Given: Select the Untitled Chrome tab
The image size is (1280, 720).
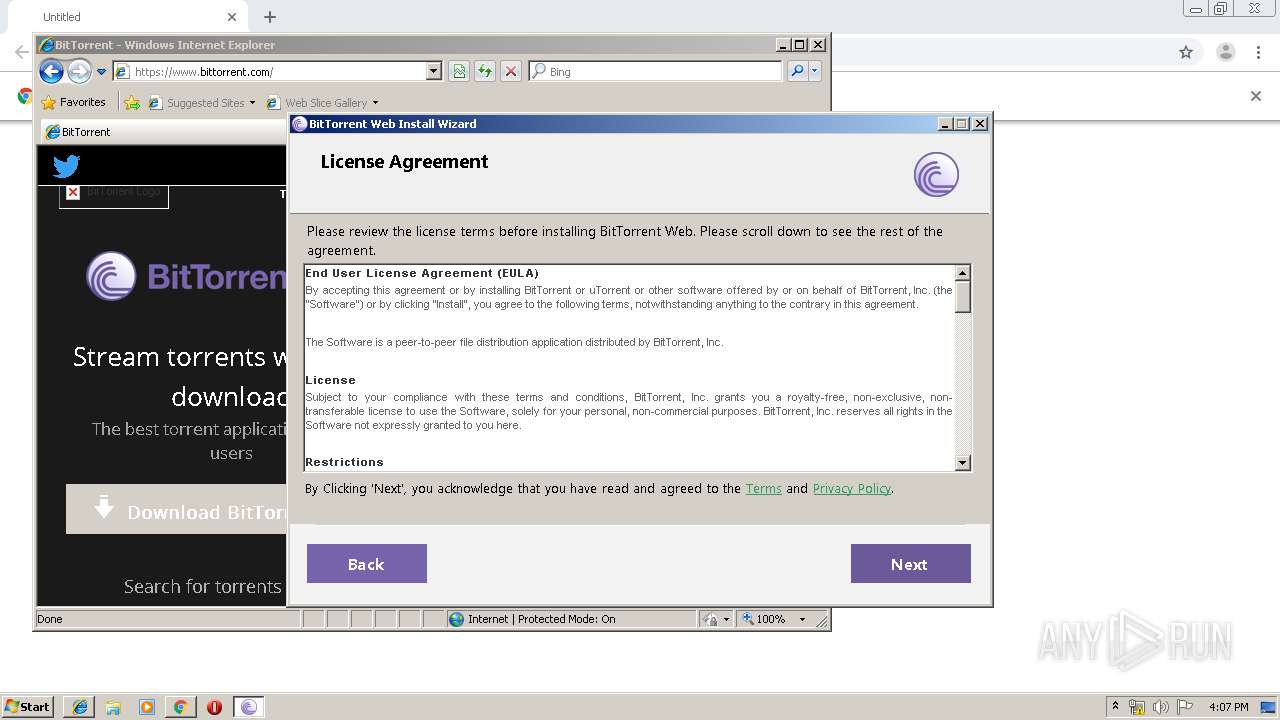Looking at the screenshot, I should pos(130,17).
